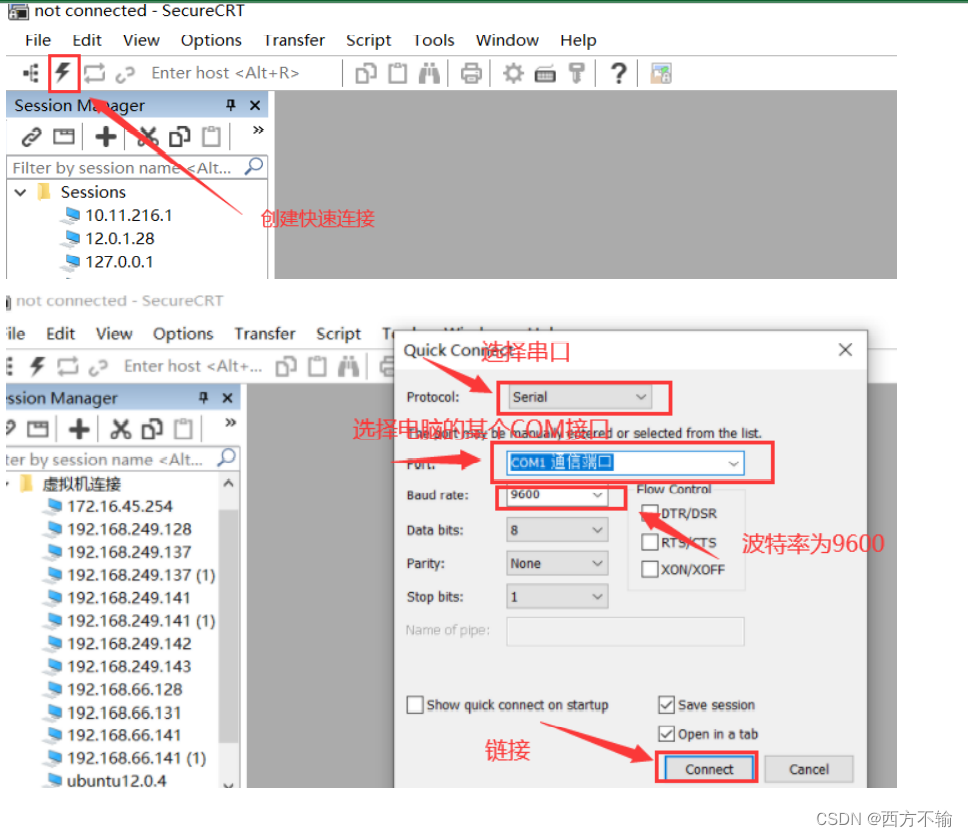Viewport: 968px width, 837px height.
Task: Click the Find binoculars icon in top toolbar
Action: [429, 73]
